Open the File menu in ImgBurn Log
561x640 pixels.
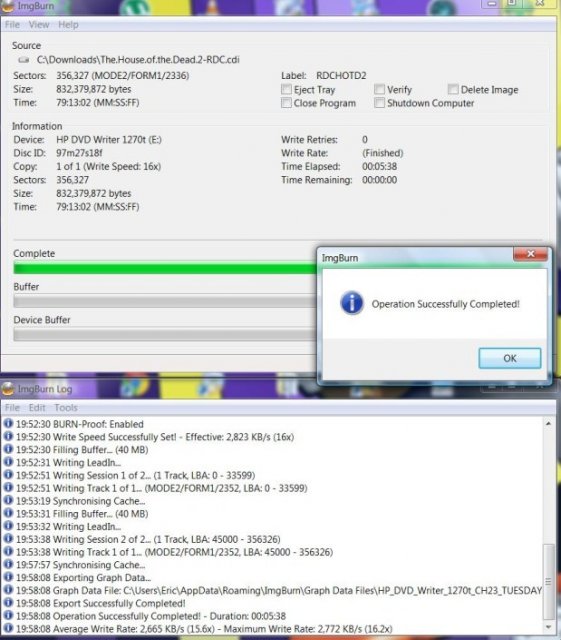(x=12, y=407)
